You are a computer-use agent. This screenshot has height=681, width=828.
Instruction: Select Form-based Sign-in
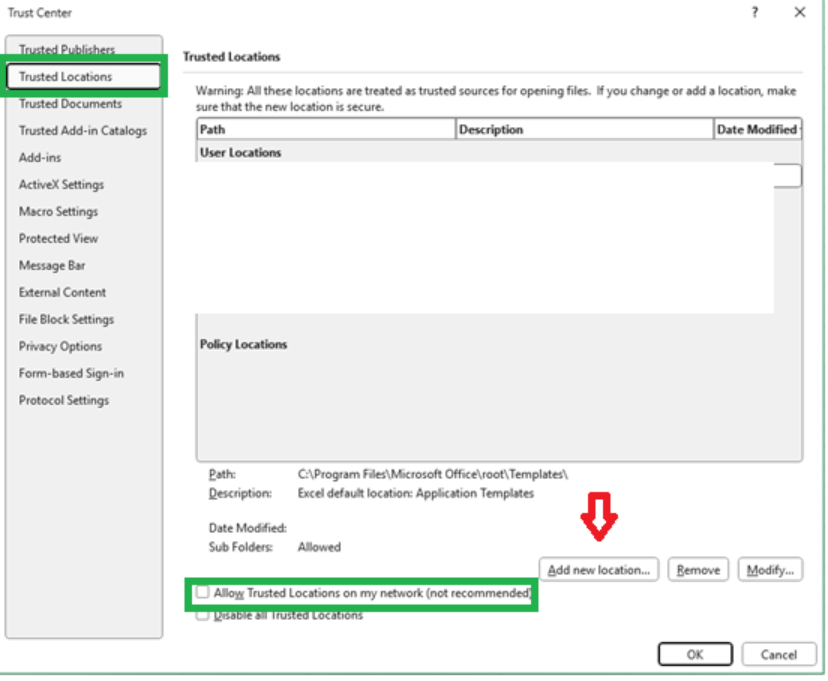coord(71,373)
